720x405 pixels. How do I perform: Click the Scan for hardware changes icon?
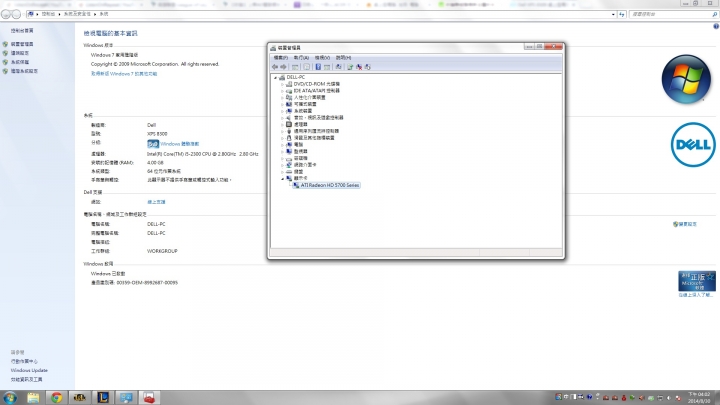point(338,67)
